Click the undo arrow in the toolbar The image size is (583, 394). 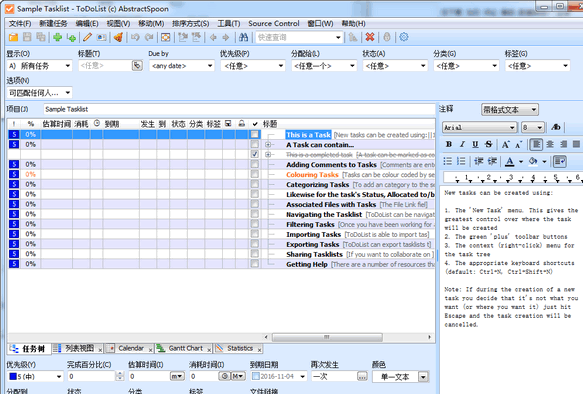tap(135, 37)
